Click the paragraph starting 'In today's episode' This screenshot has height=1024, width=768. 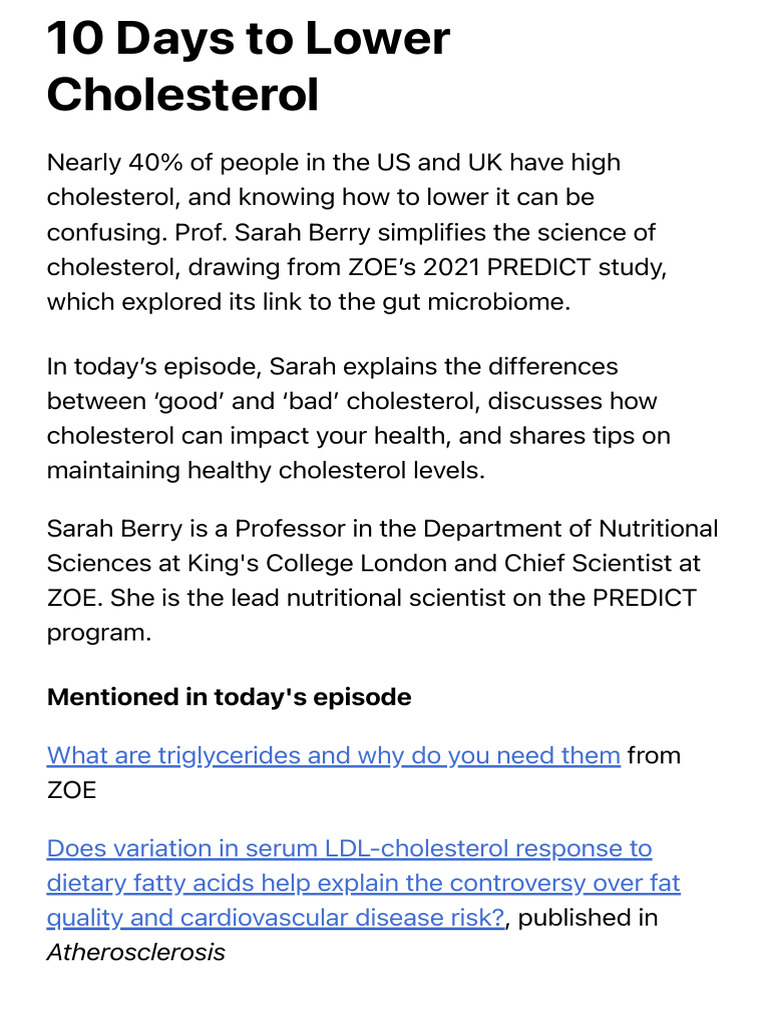(x=359, y=418)
